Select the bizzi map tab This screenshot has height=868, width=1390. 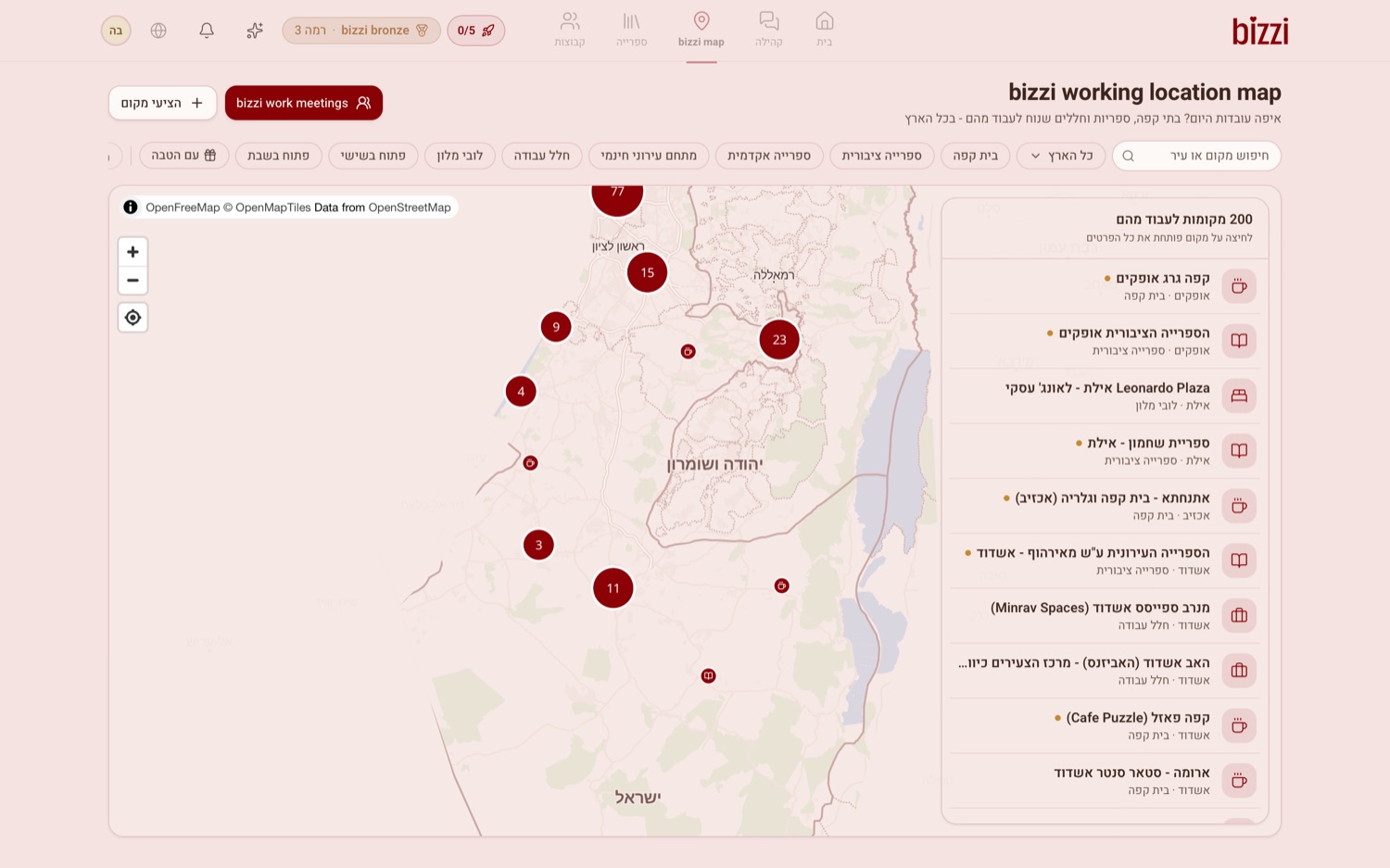(x=701, y=30)
